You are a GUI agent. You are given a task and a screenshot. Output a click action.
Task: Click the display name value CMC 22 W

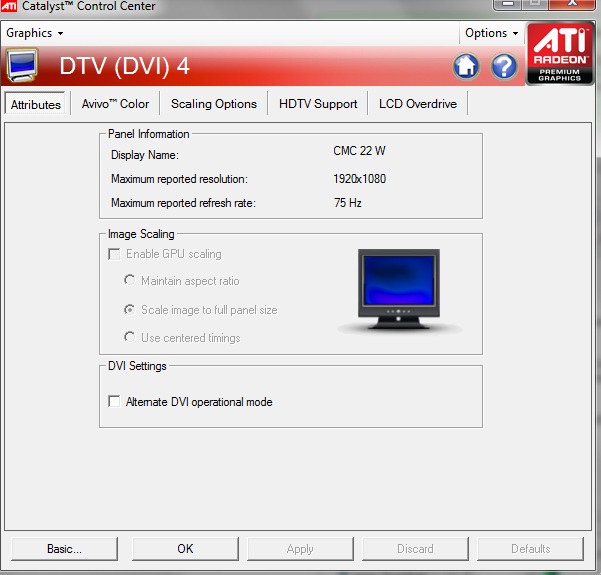point(359,151)
